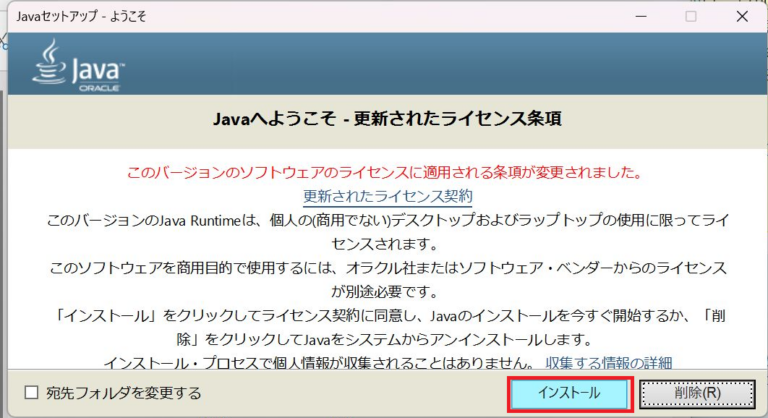The height and width of the screenshot is (418, 768).
Task: Click the インストール button
Action: (x=570, y=393)
